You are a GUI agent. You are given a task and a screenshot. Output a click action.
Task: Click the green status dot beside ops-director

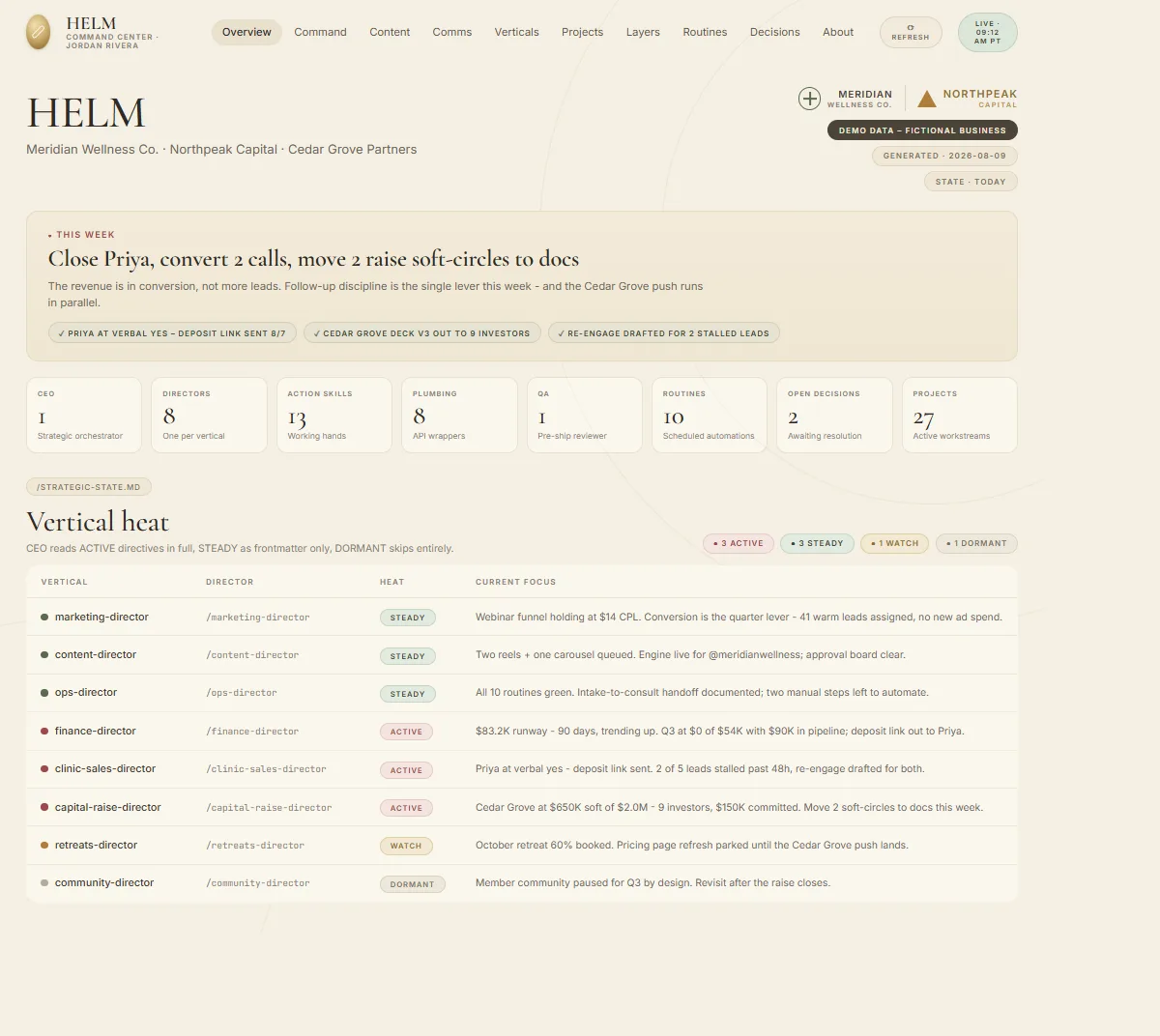point(44,693)
